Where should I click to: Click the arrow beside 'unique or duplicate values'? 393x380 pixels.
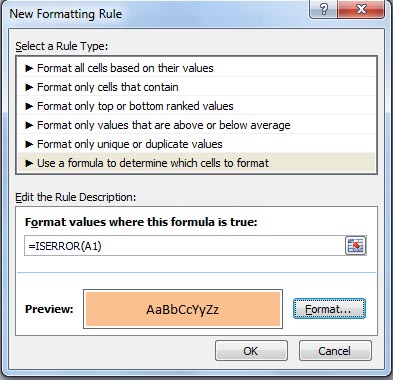pos(29,144)
